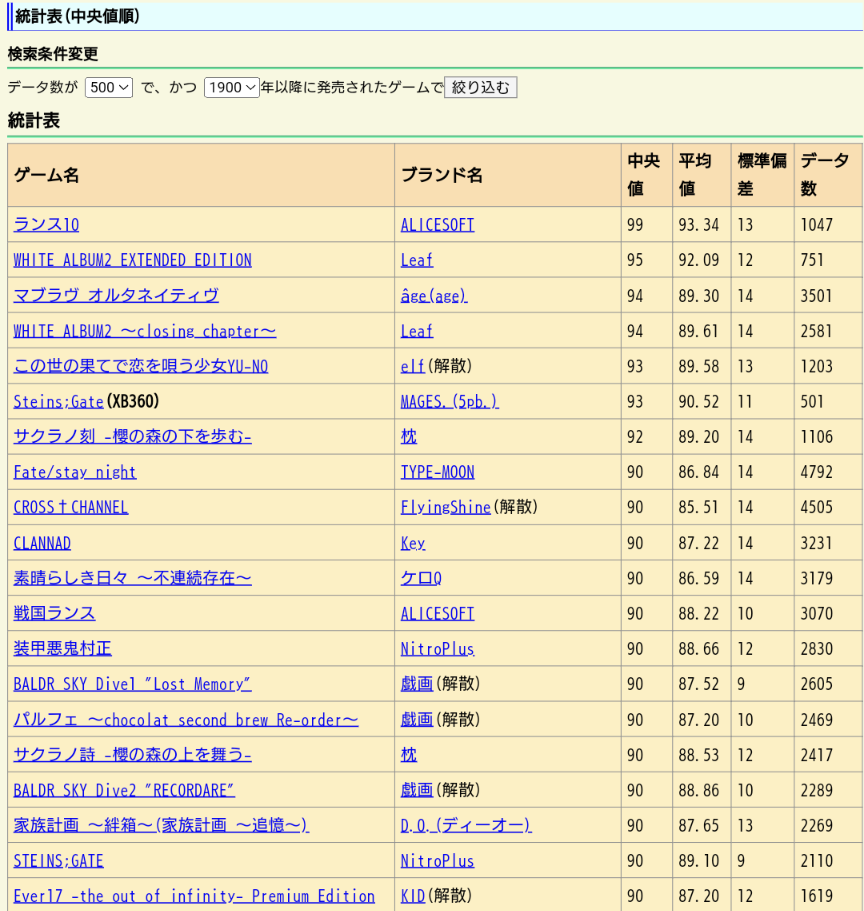
Task: Open the STEINS;GATE NitroPlus game link
Action: pyautogui.click(x=59, y=861)
